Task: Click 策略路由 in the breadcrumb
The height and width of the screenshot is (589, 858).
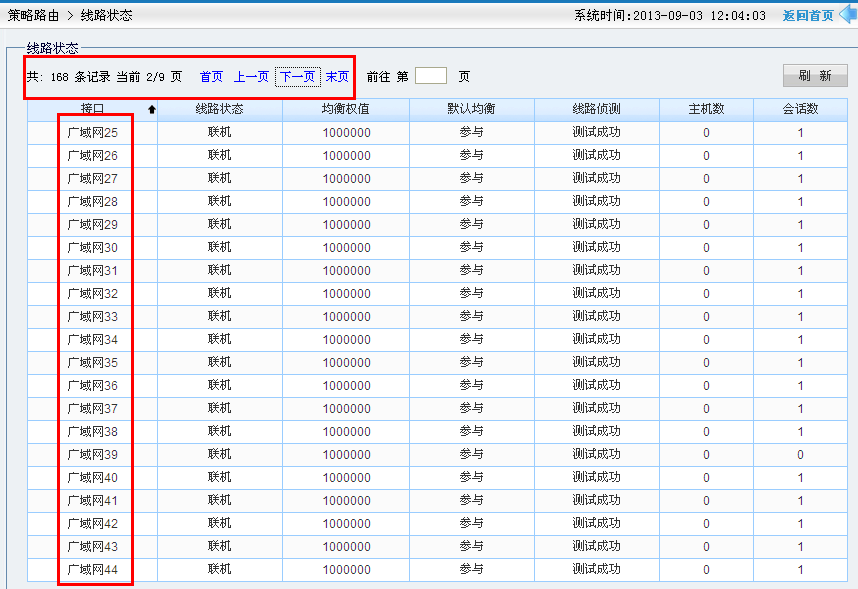Action: point(33,16)
